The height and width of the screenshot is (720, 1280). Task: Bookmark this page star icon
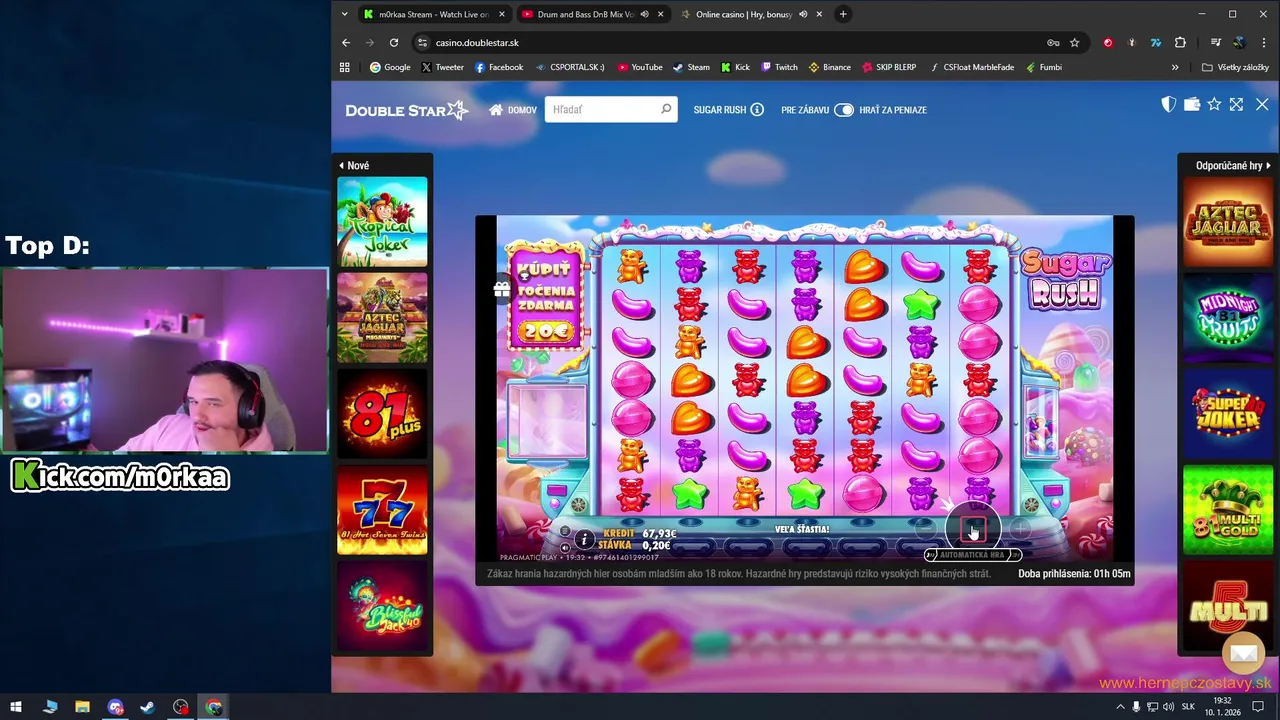pyautogui.click(x=1075, y=43)
